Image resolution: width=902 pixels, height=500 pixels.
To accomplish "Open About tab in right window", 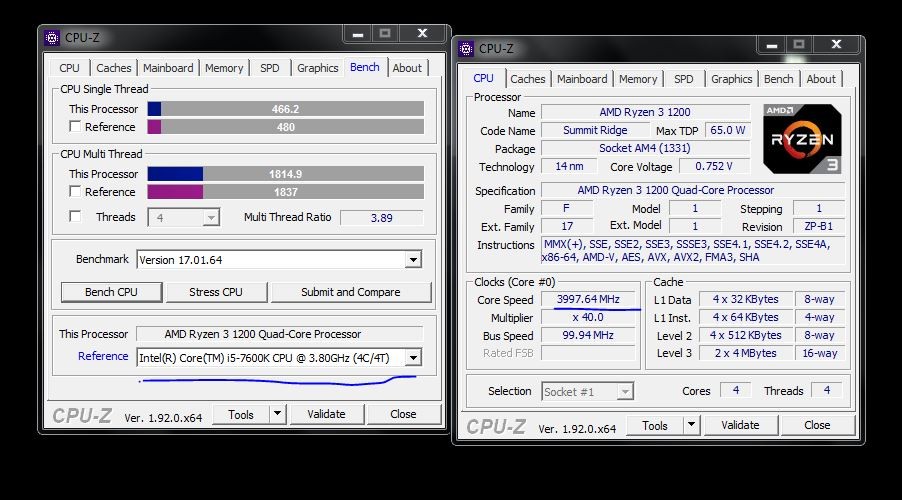I will pos(821,79).
